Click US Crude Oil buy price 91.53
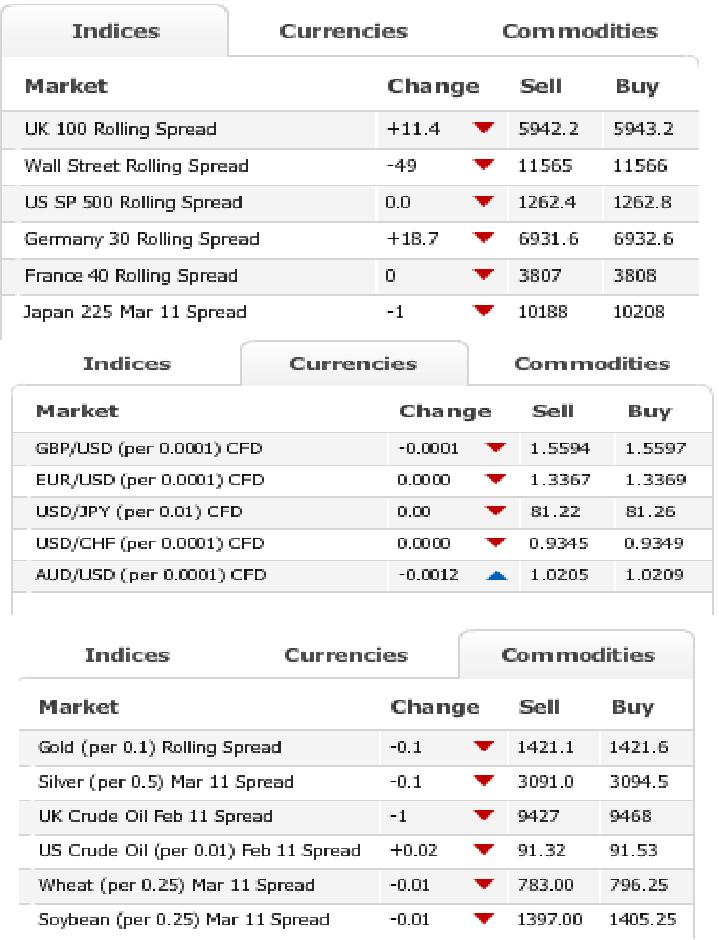Screen dimensions: 719x940 pyautogui.click(x=632, y=851)
